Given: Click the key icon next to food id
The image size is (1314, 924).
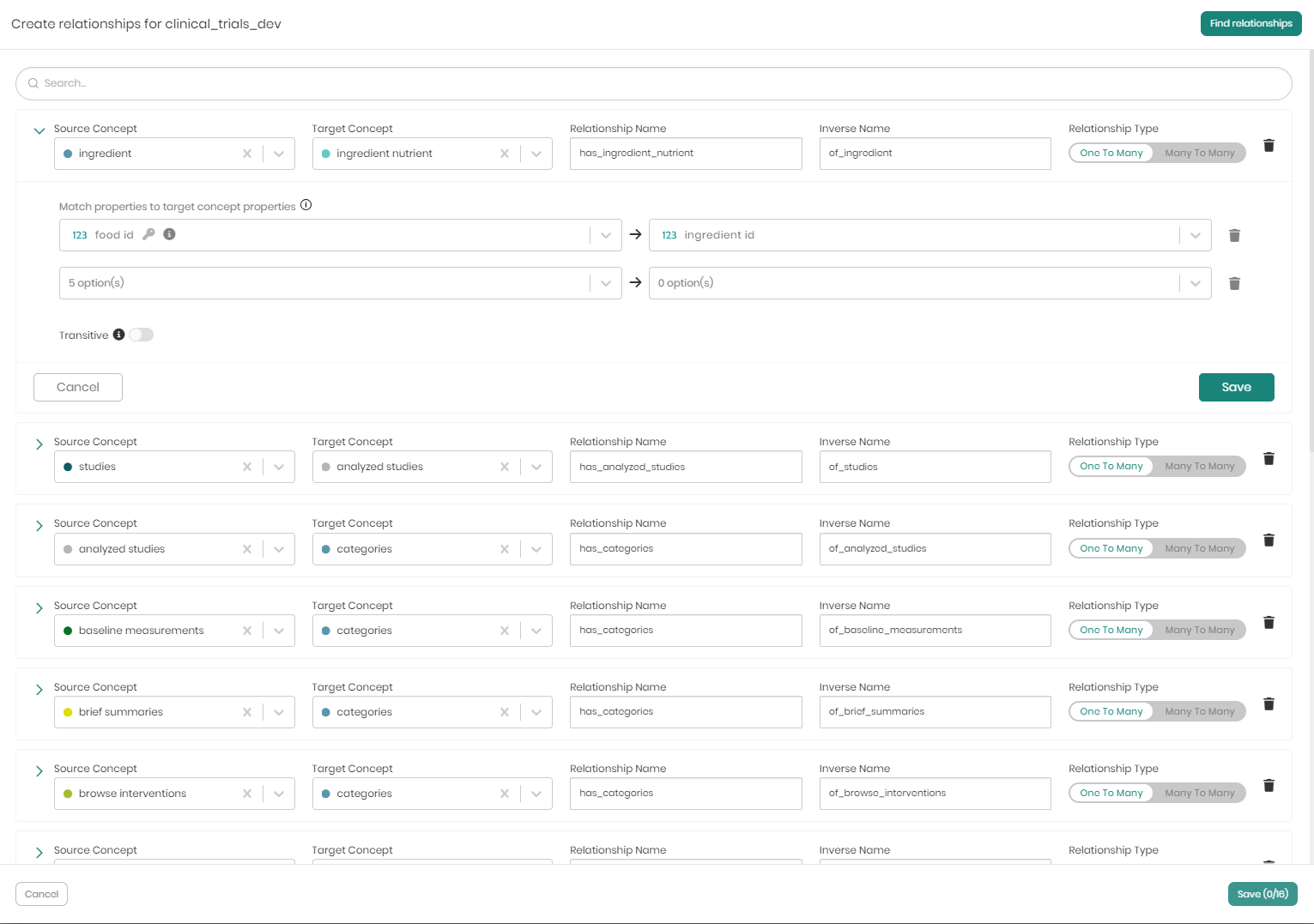Looking at the screenshot, I should [x=148, y=234].
